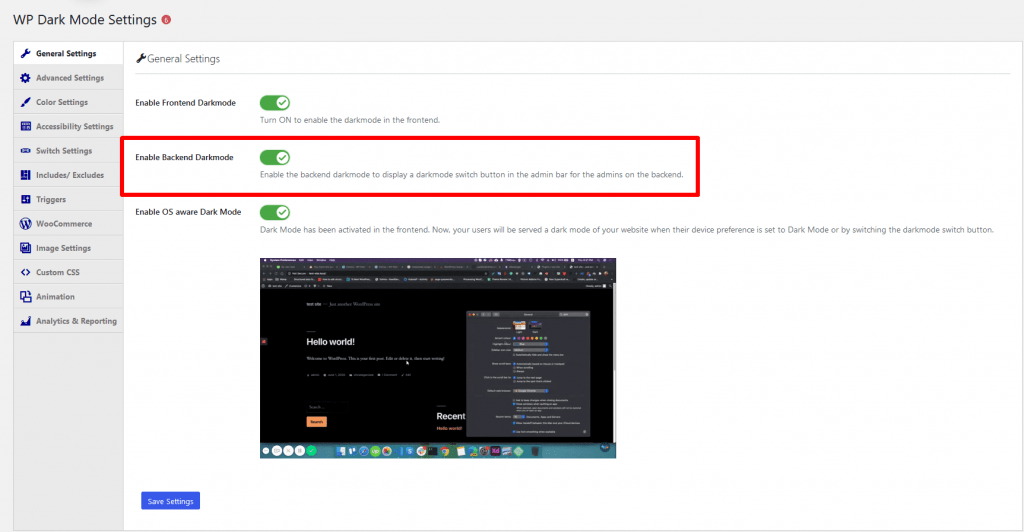Open the Triggers tab
Screen dimensions: 1024x532
point(68,199)
